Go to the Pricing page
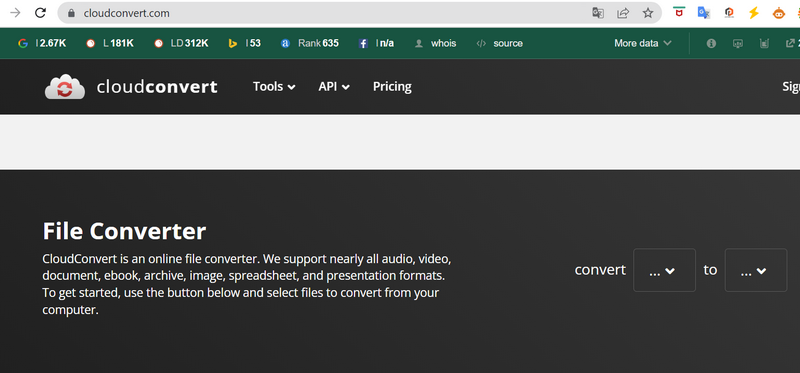 tap(392, 87)
